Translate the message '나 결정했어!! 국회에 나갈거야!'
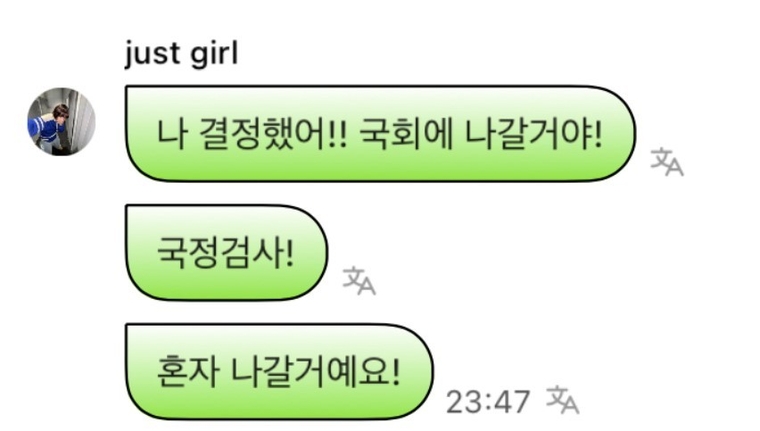 (x=667, y=162)
